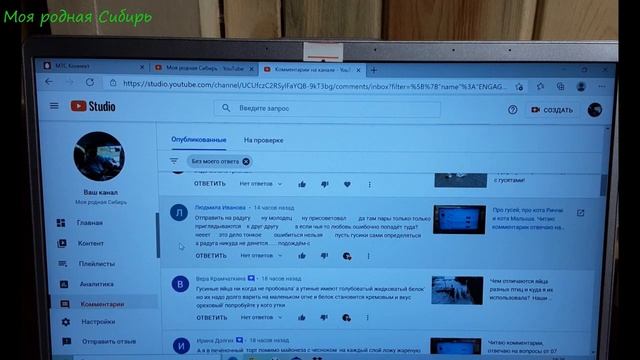Open Вера Крамчаткина commenter name link

tap(221, 278)
